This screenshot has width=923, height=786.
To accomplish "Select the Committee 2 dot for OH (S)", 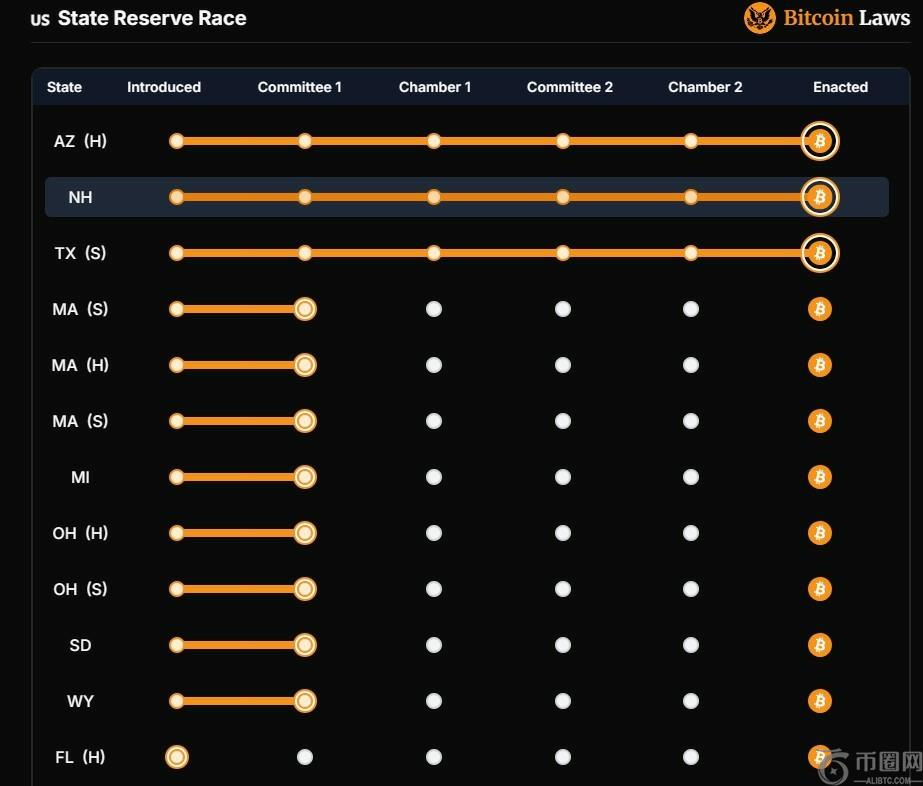I will click(x=563, y=589).
